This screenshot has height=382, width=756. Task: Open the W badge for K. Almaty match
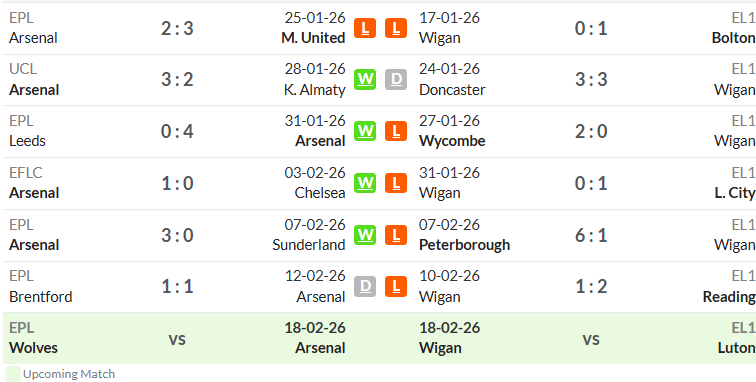pos(365,80)
